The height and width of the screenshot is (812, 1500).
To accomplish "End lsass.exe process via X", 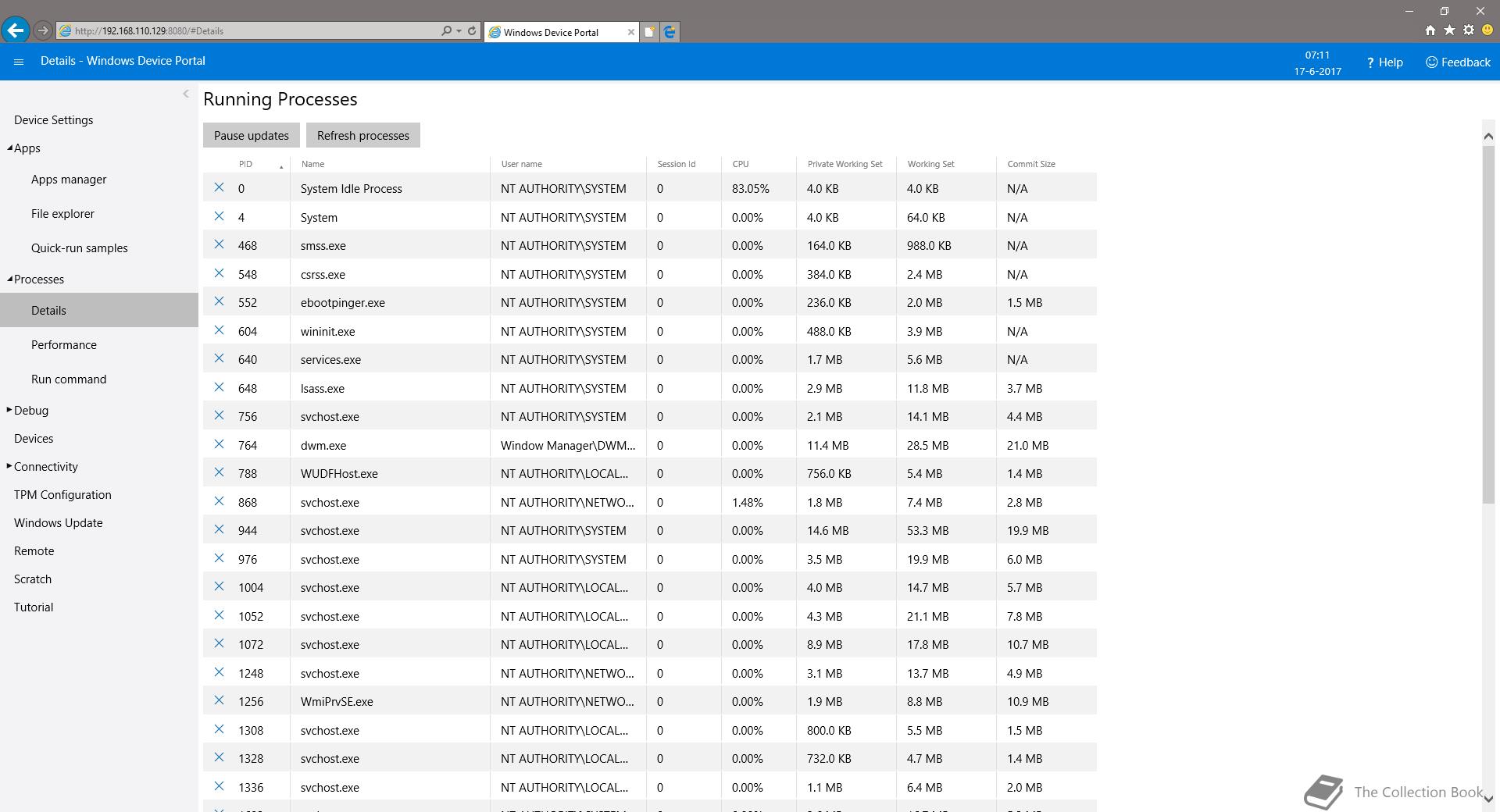I will [x=220, y=387].
